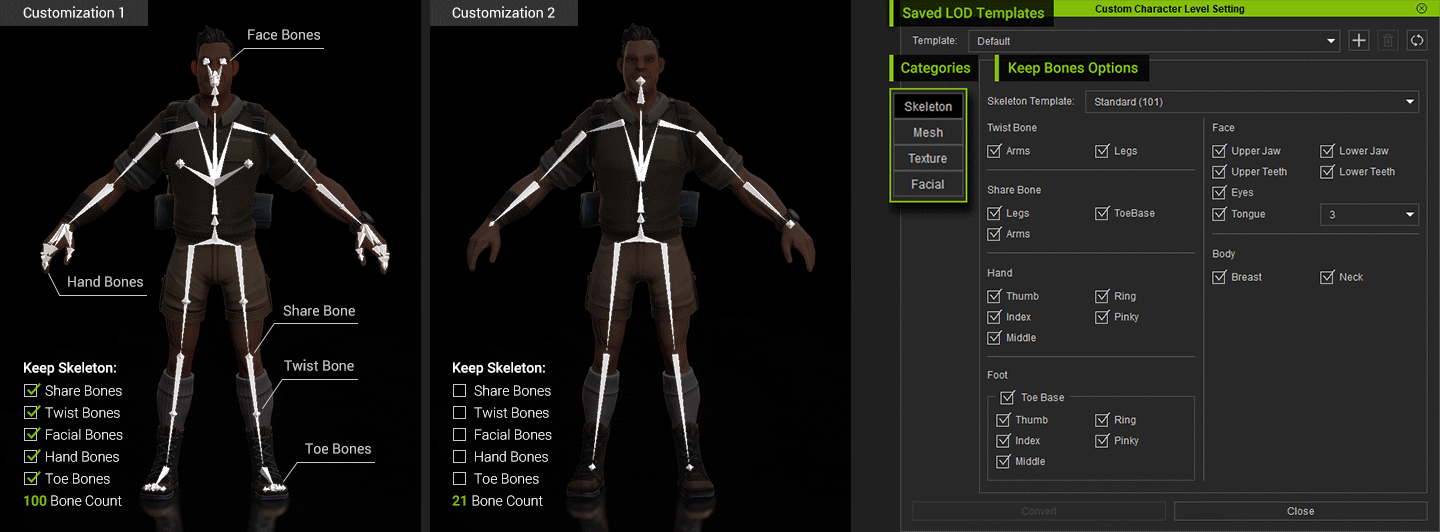Add a new LOD template with plus icon
The height and width of the screenshot is (532, 1440).
[x=1359, y=41]
